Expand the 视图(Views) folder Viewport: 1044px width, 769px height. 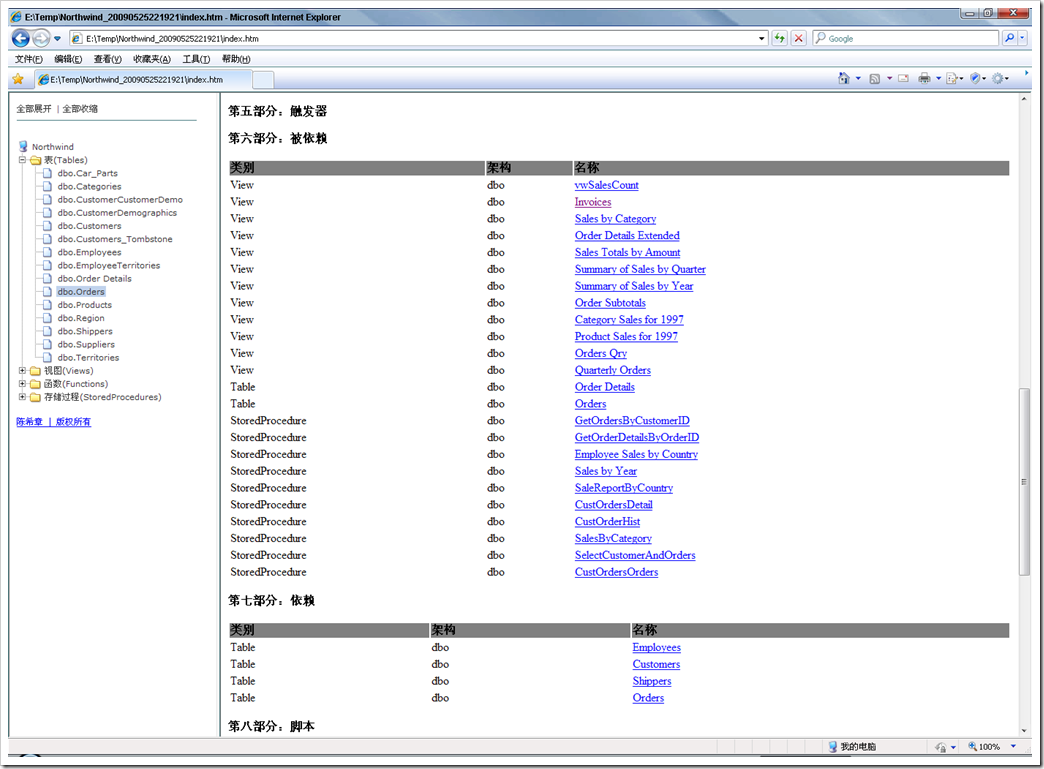pyautogui.click(x=22, y=371)
